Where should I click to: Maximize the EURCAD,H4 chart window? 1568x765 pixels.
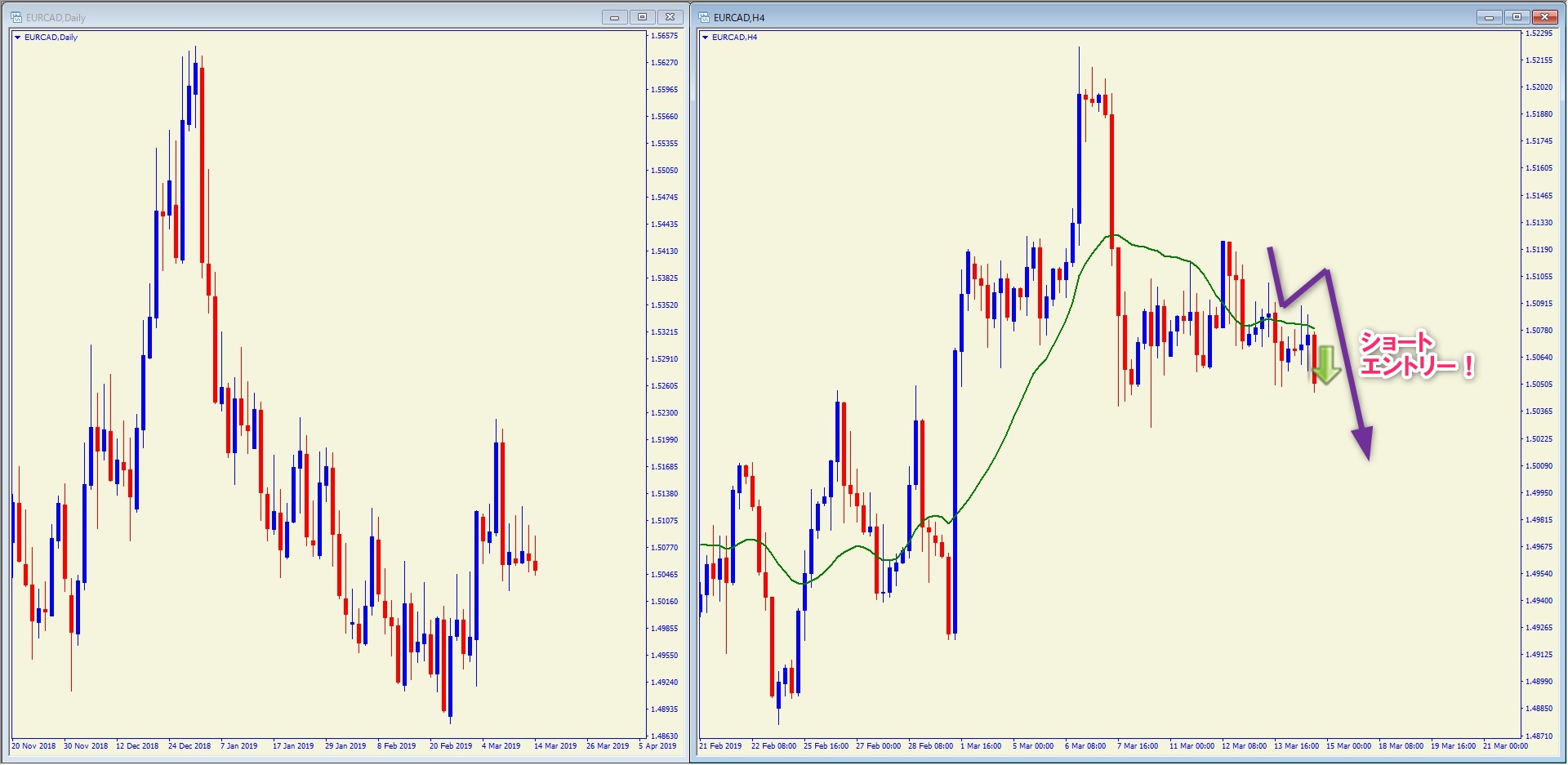(x=1517, y=17)
